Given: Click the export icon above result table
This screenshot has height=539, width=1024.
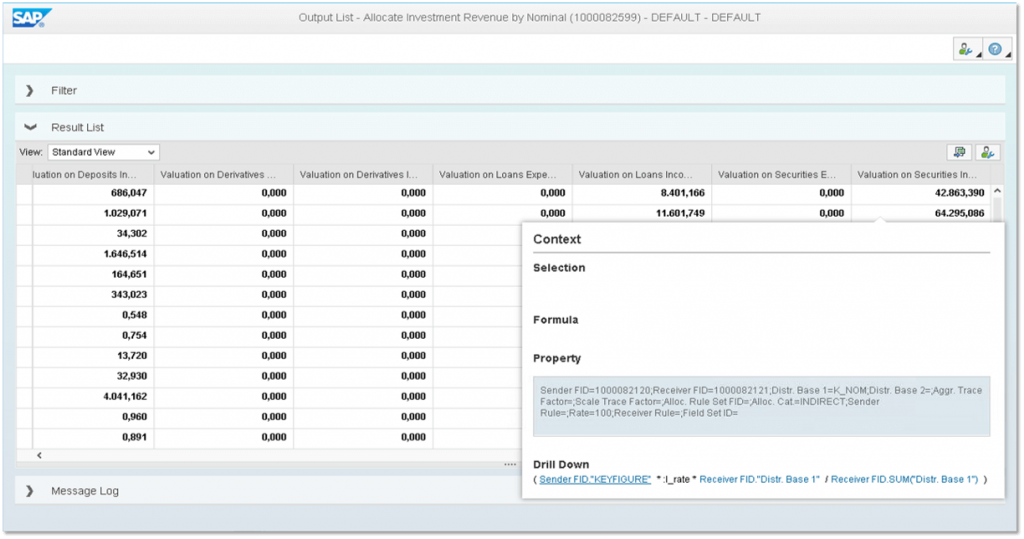Looking at the screenshot, I should click(x=959, y=152).
